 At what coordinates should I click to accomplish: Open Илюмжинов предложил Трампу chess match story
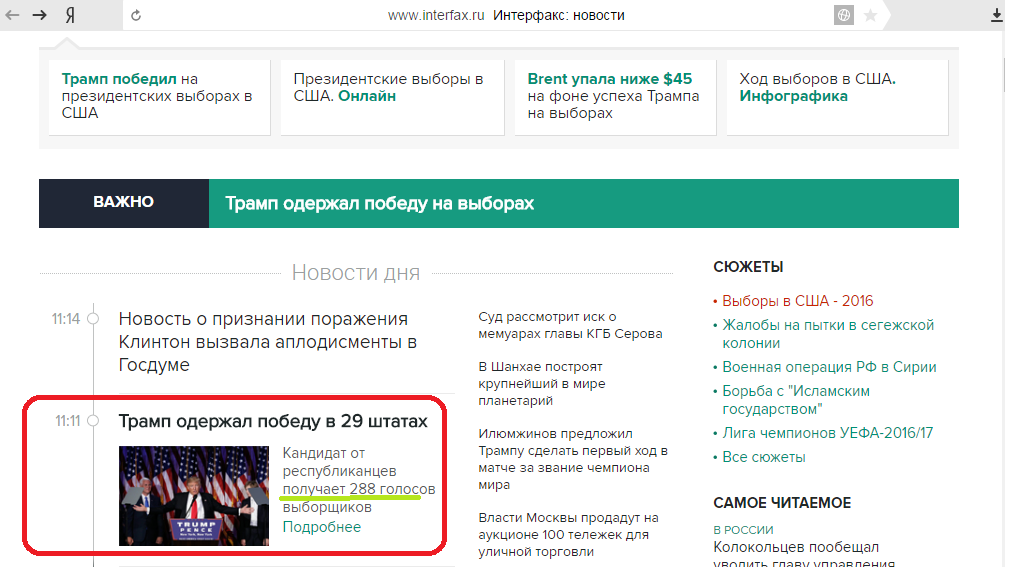coord(573,459)
